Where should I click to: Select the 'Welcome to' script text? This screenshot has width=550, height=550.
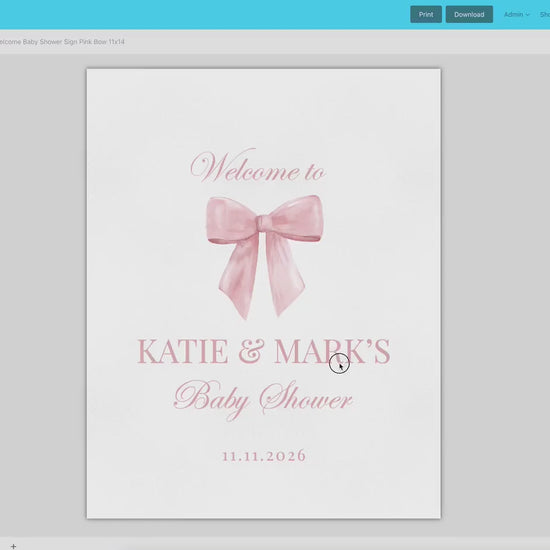[x=258, y=166]
